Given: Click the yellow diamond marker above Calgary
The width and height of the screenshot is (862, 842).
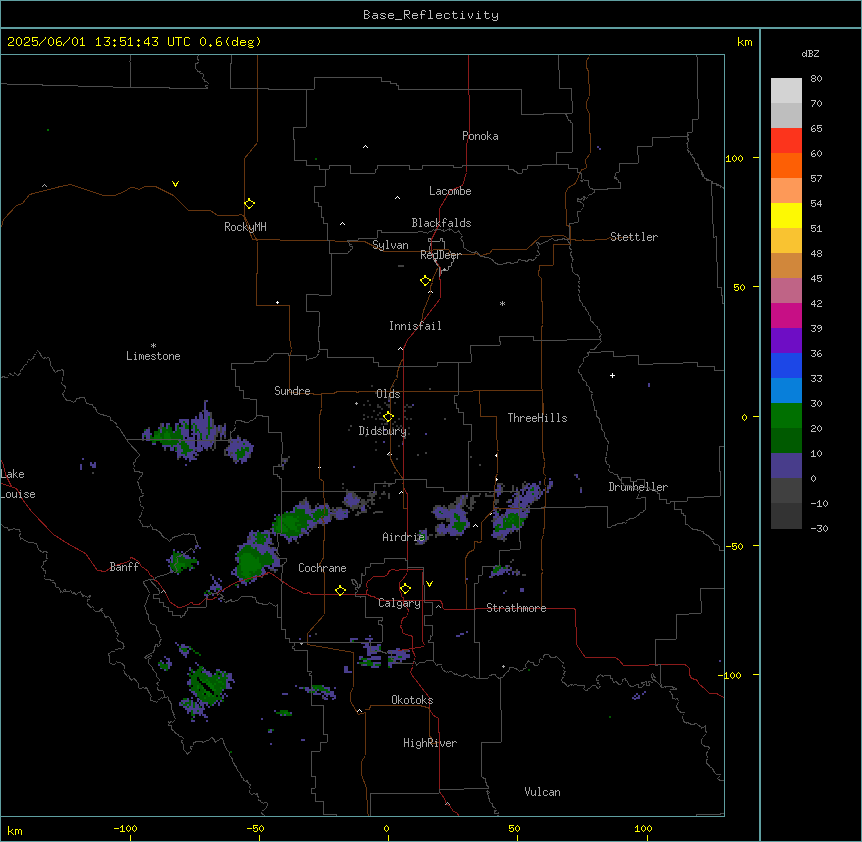Looking at the screenshot, I should (x=405, y=589).
